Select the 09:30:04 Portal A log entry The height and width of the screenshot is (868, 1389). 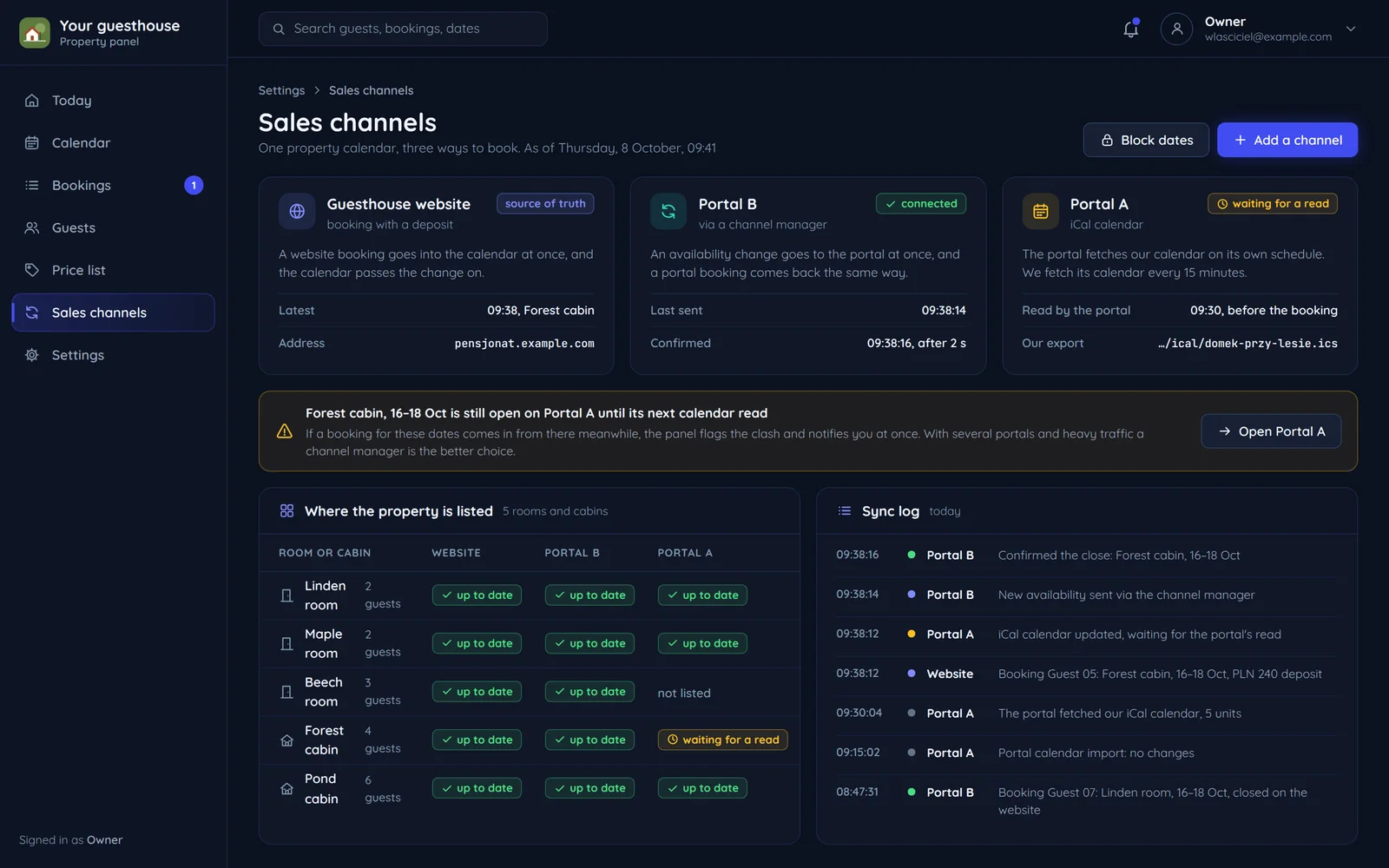coord(1087,713)
